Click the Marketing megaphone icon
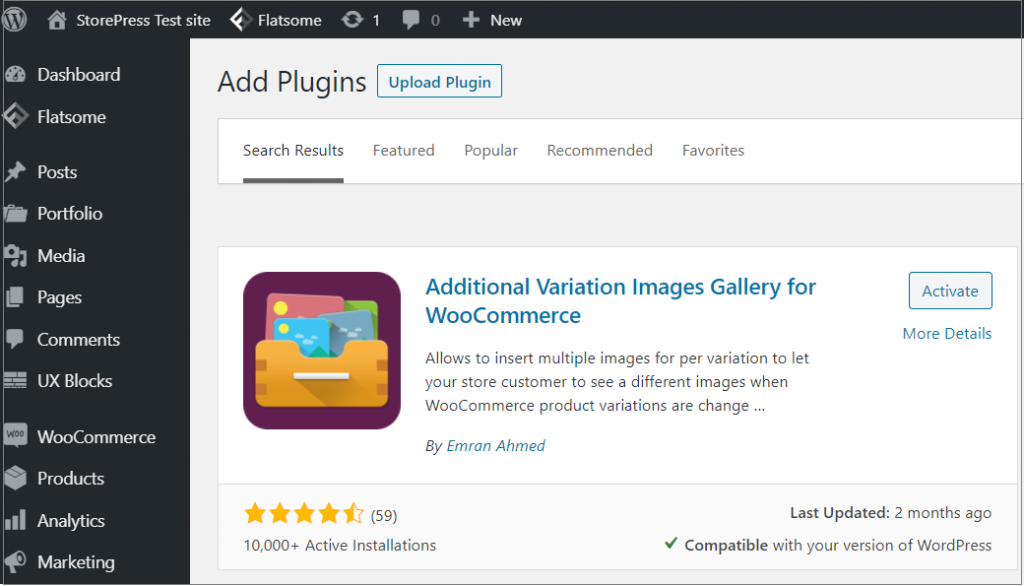The image size is (1024, 586). (16, 562)
